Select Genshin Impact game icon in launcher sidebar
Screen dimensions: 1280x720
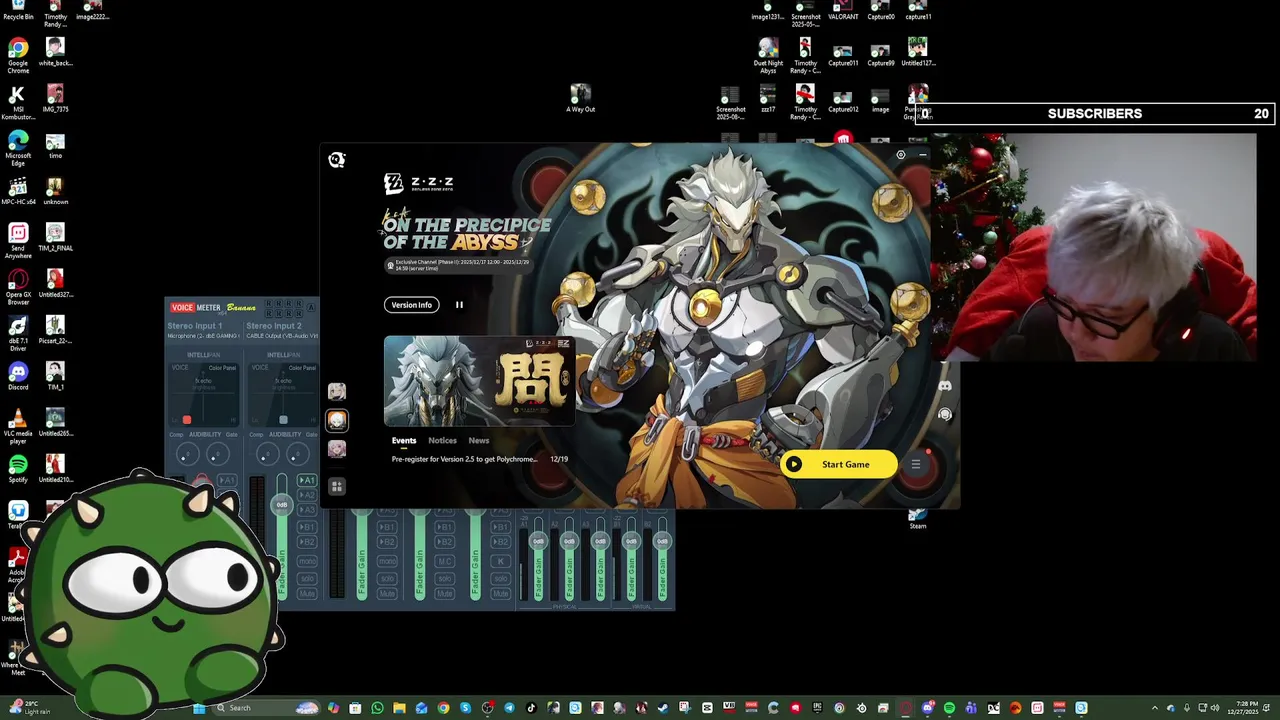337,391
